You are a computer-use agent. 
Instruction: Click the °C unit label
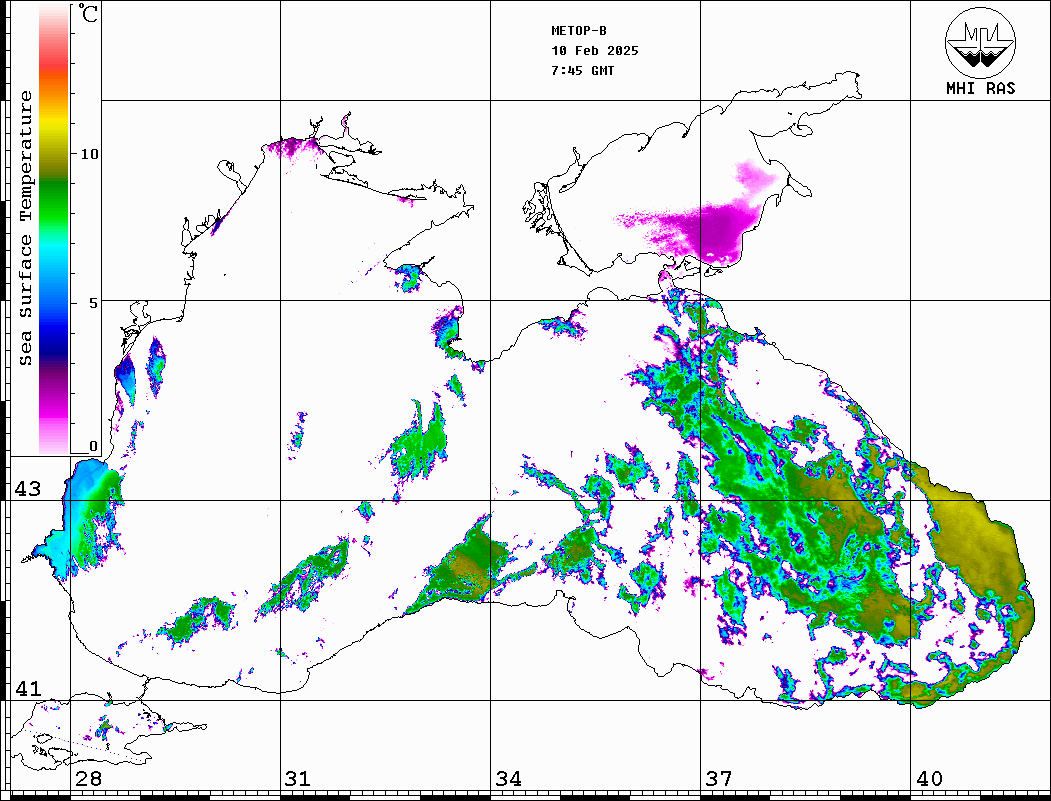pyautogui.click(x=88, y=13)
